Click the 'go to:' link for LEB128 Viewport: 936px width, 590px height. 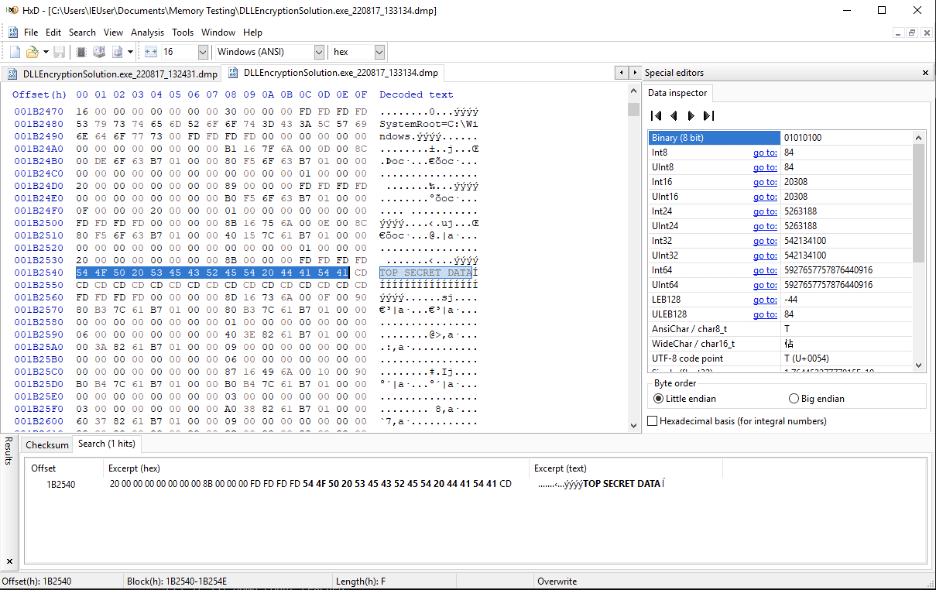(x=765, y=300)
